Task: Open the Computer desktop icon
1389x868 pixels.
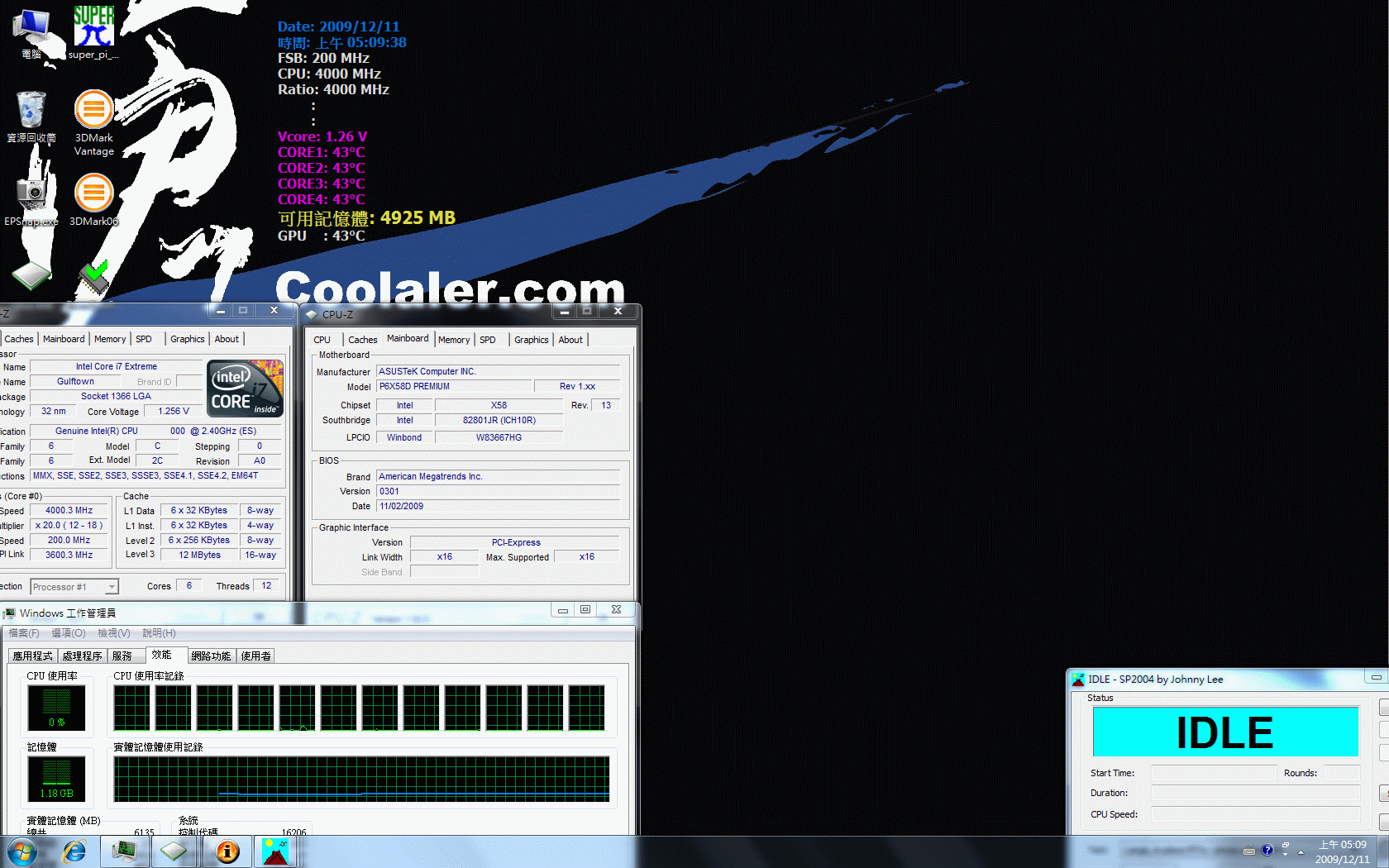Action: [x=31, y=33]
